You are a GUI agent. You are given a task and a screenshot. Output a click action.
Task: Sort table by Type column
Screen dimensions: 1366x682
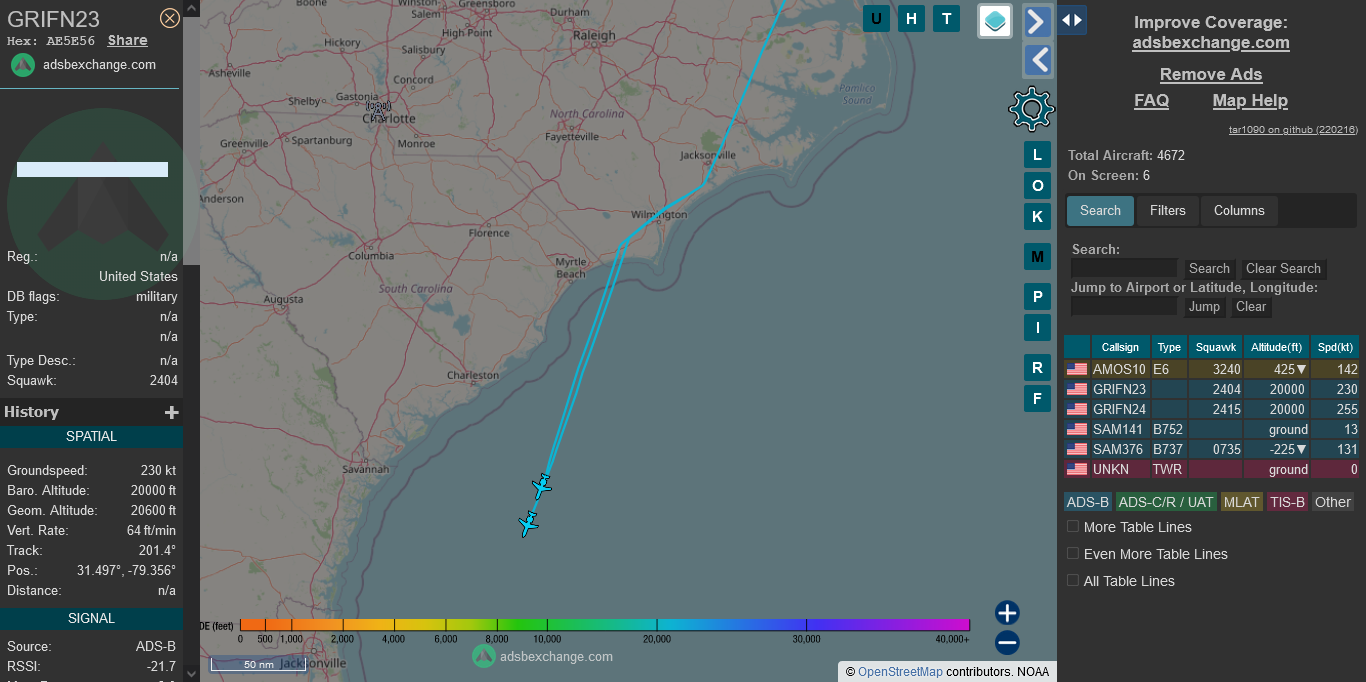pyautogui.click(x=1169, y=347)
